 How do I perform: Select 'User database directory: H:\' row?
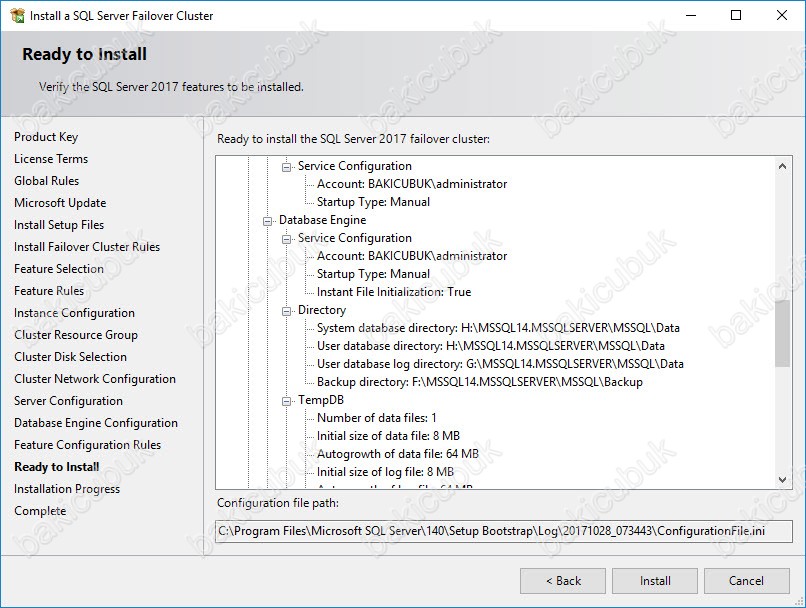pyautogui.click(x=490, y=346)
